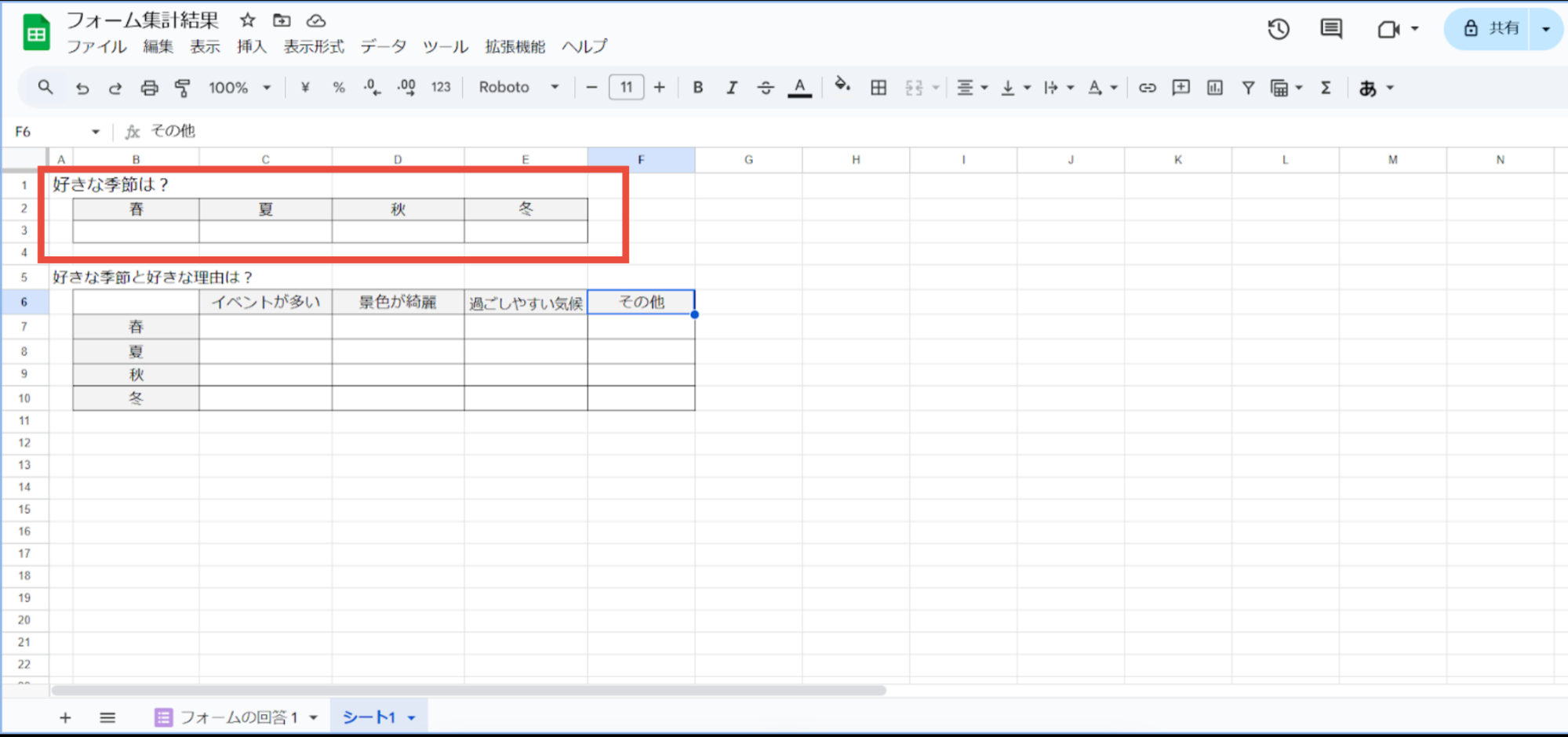1568x737 pixels.
Task: Format as percent
Action: 339,88
